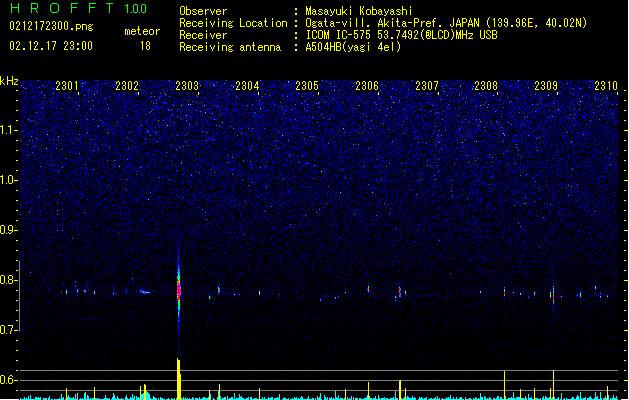629x400 pixels.
Task: Click the 2304 time axis marker
Action: 247,85
